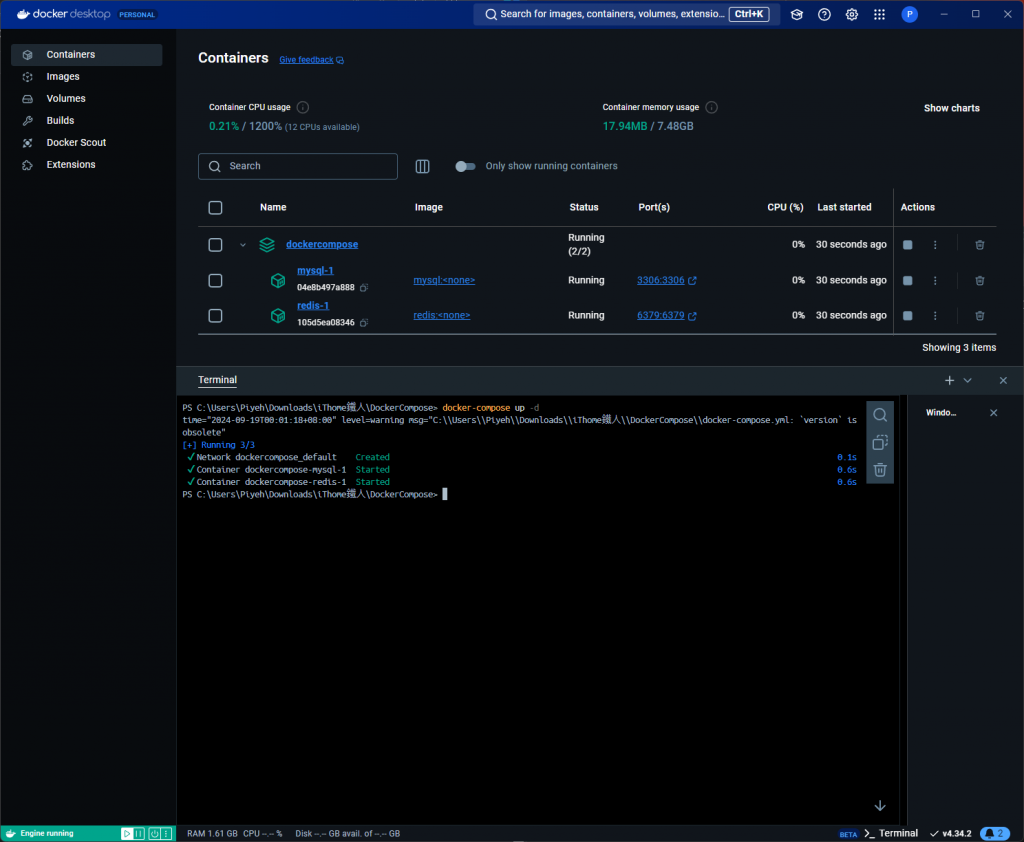Add a new terminal session
Image resolution: width=1024 pixels, height=842 pixels.
pos(950,380)
